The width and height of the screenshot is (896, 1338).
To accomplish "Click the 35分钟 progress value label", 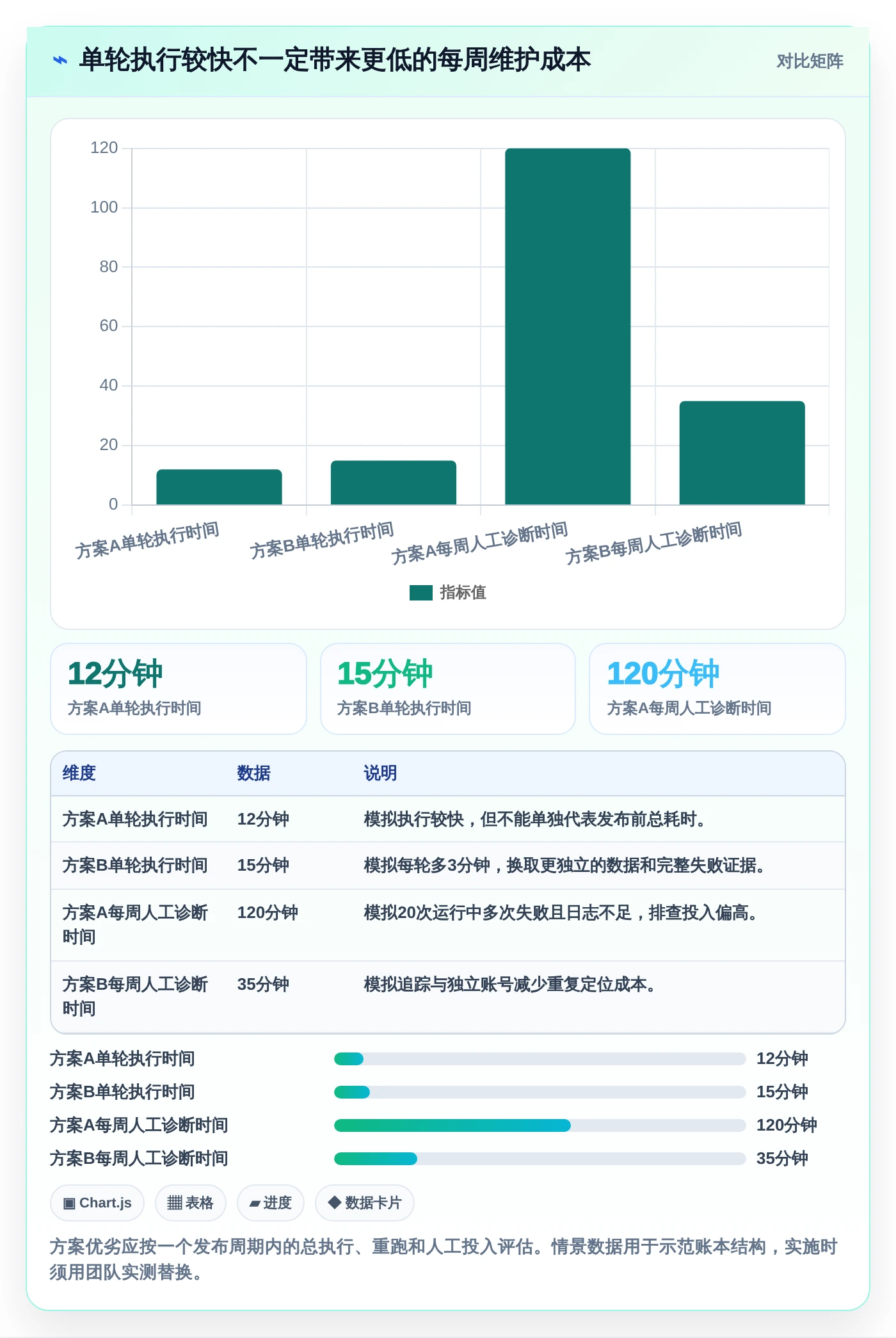I will (x=782, y=1159).
